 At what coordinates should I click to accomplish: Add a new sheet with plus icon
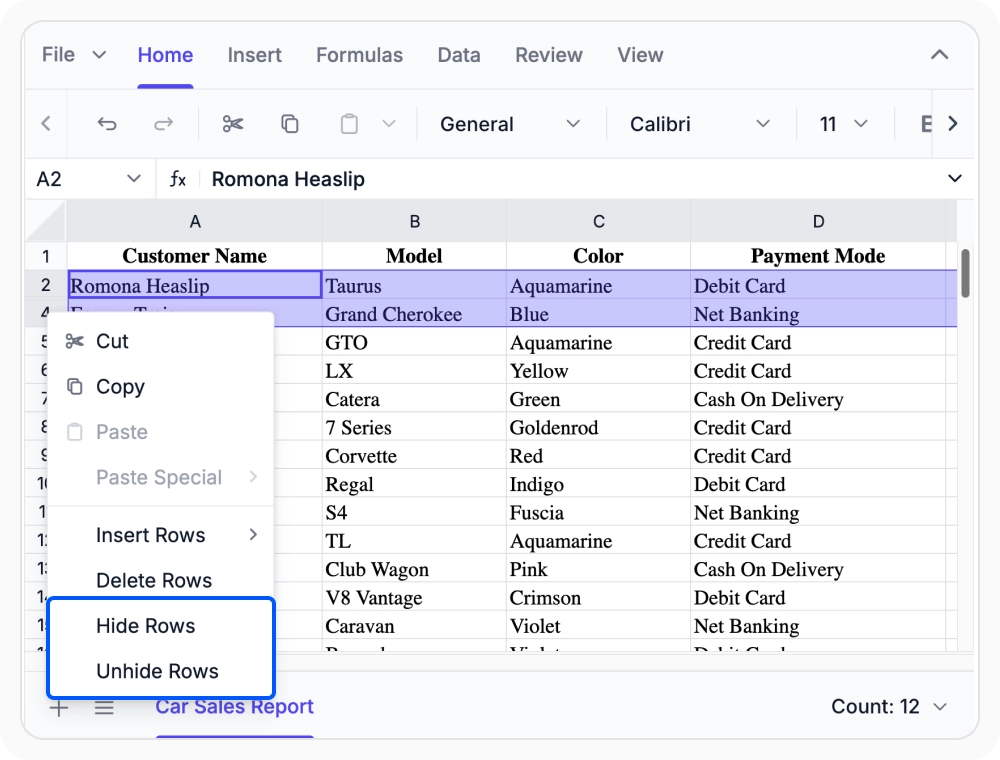click(x=59, y=708)
